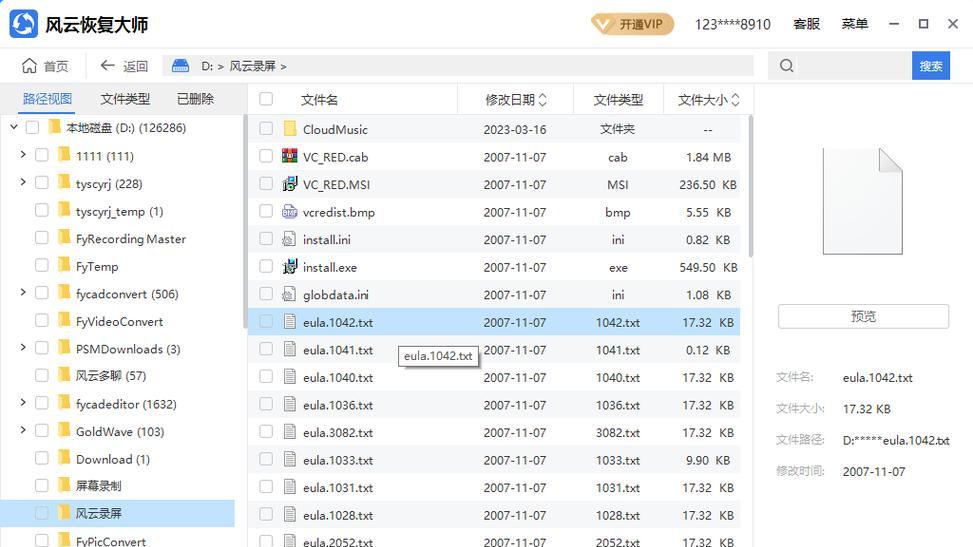Expand the PSMDownloads (3) folder

(x=23, y=347)
